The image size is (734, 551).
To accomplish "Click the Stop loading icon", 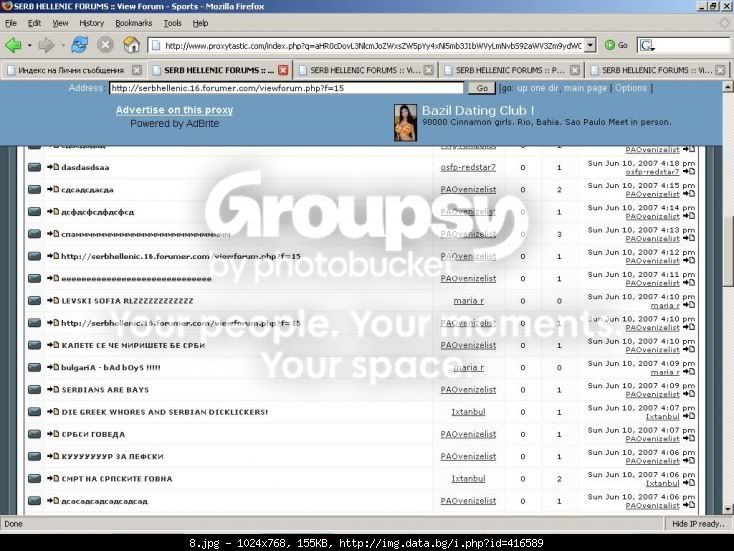I will click(105, 45).
